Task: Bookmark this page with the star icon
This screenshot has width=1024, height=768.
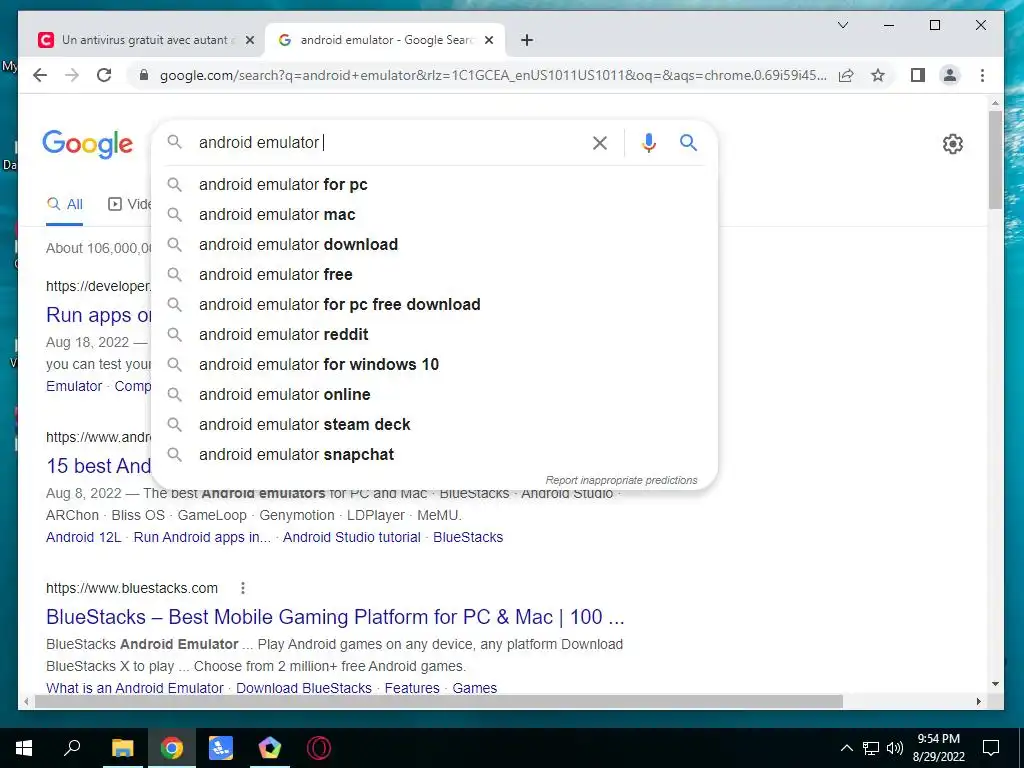Action: pyautogui.click(x=878, y=75)
